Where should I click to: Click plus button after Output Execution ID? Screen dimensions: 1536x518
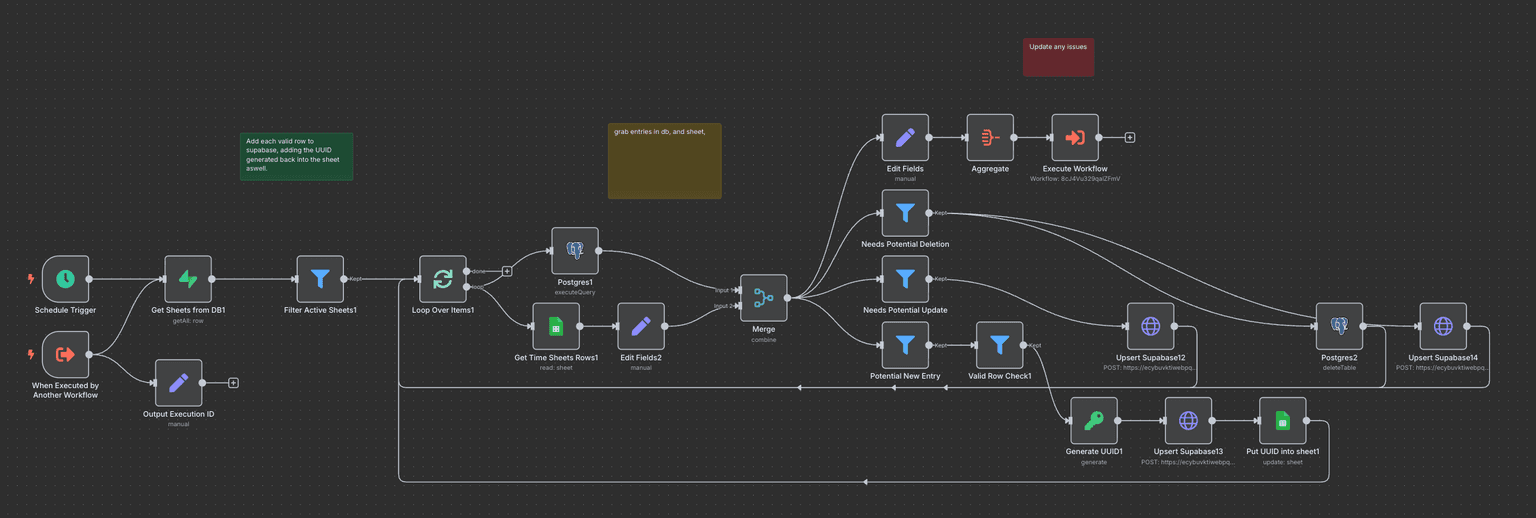233,382
